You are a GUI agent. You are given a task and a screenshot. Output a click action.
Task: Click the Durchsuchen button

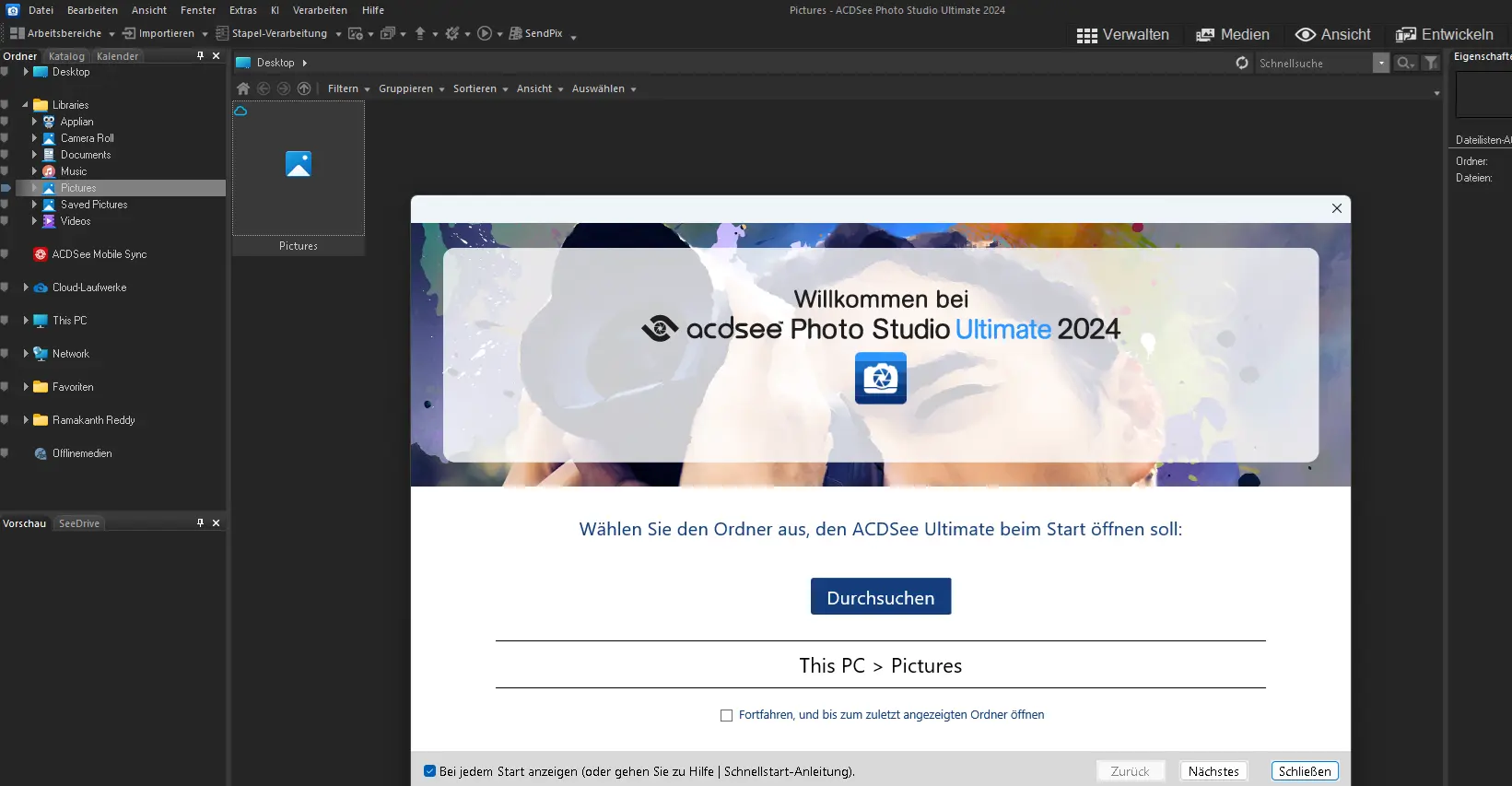point(881,597)
